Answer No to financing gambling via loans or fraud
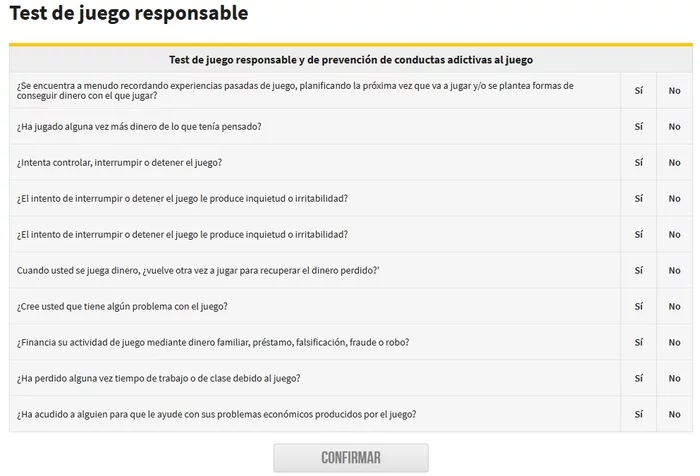The width and height of the screenshot is (700, 476). click(674, 343)
